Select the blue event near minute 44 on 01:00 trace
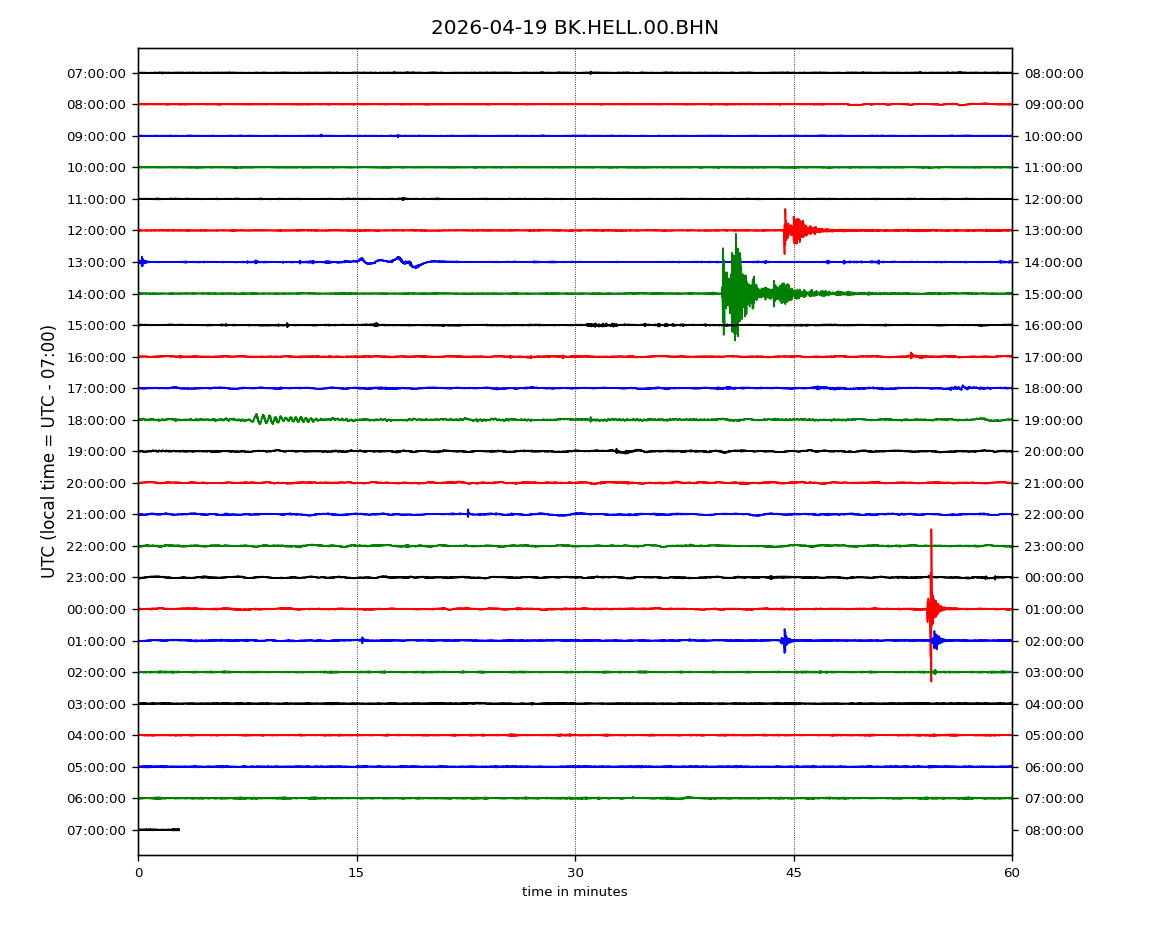1150x950 pixels. pyautogui.click(x=785, y=640)
